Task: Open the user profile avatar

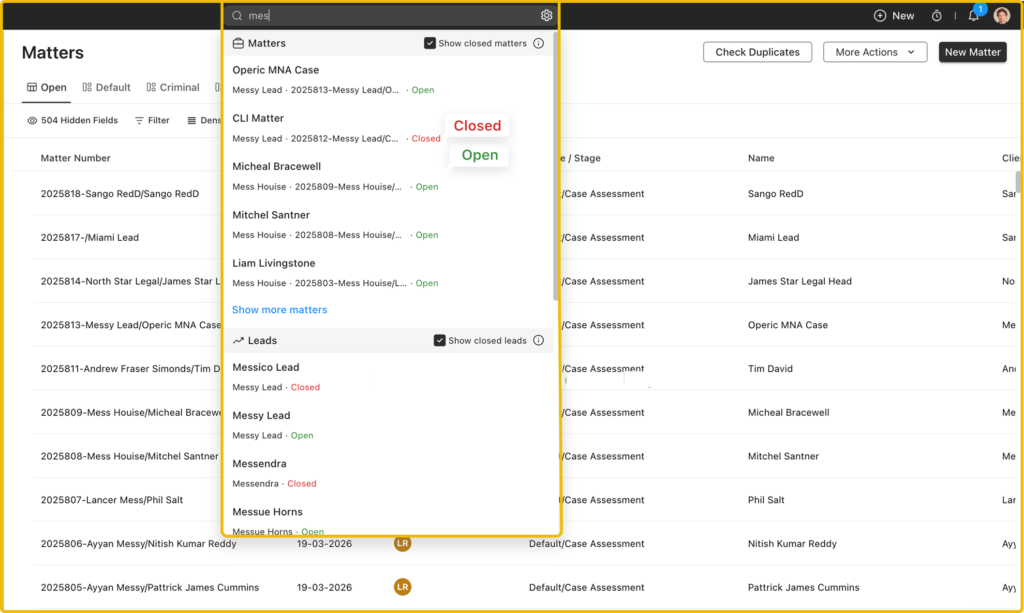Action: click(1001, 16)
